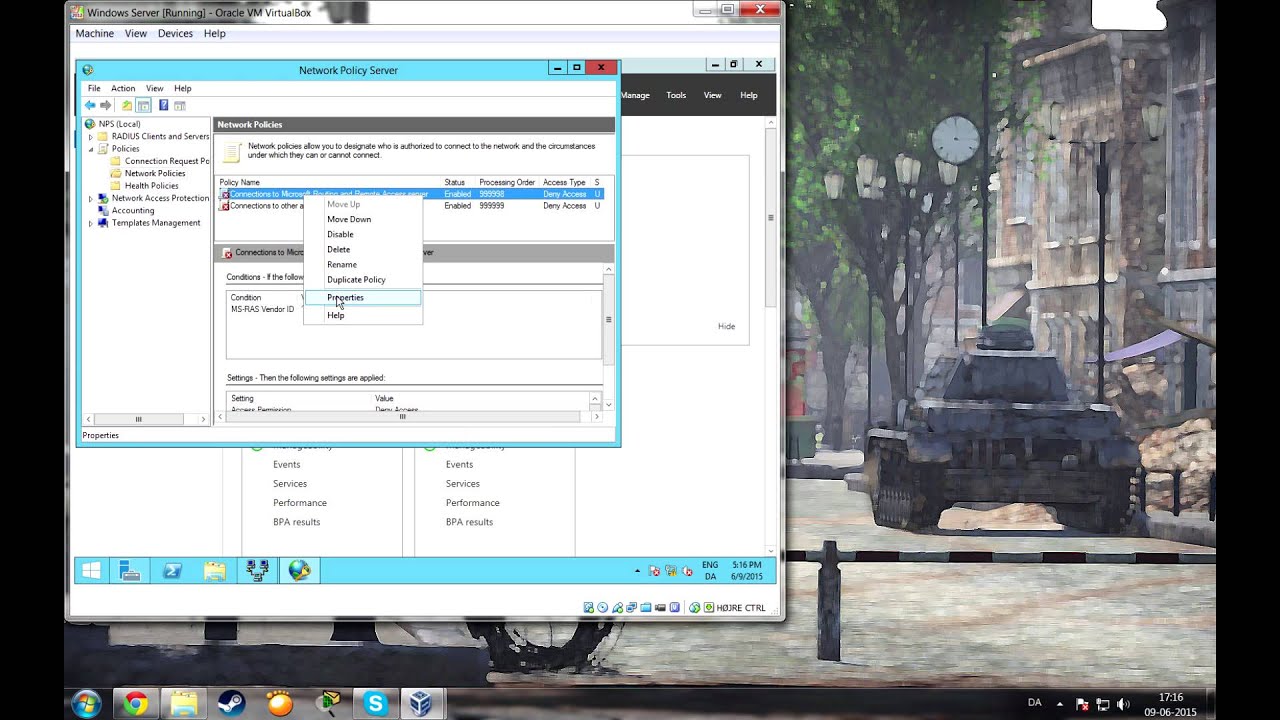Select the Templates Management tree item
This screenshot has width=1280, height=720.
[156, 223]
